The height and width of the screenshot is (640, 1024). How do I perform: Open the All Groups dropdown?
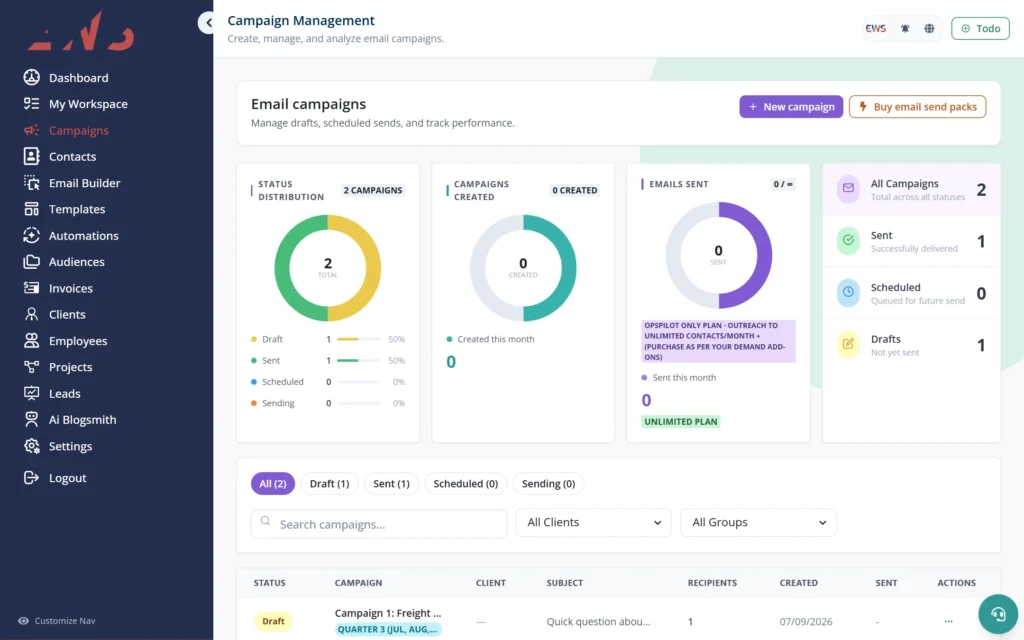click(x=758, y=522)
